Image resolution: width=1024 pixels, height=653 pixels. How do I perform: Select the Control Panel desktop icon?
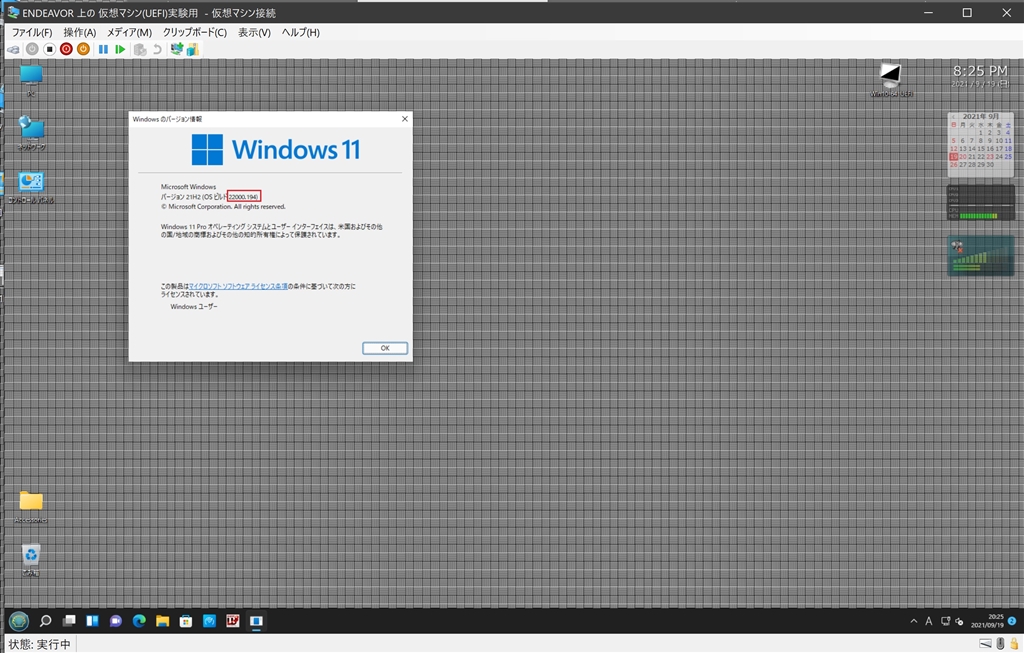(31, 187)
